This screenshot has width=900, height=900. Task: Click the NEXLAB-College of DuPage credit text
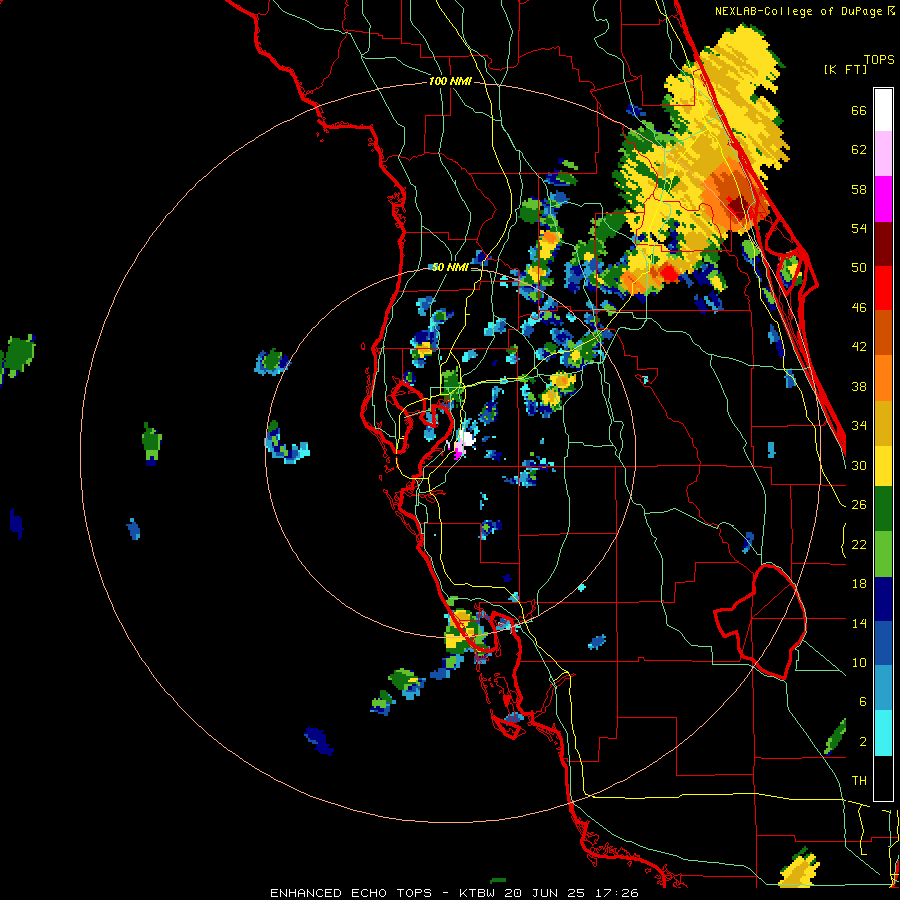[x=800, y=11]
